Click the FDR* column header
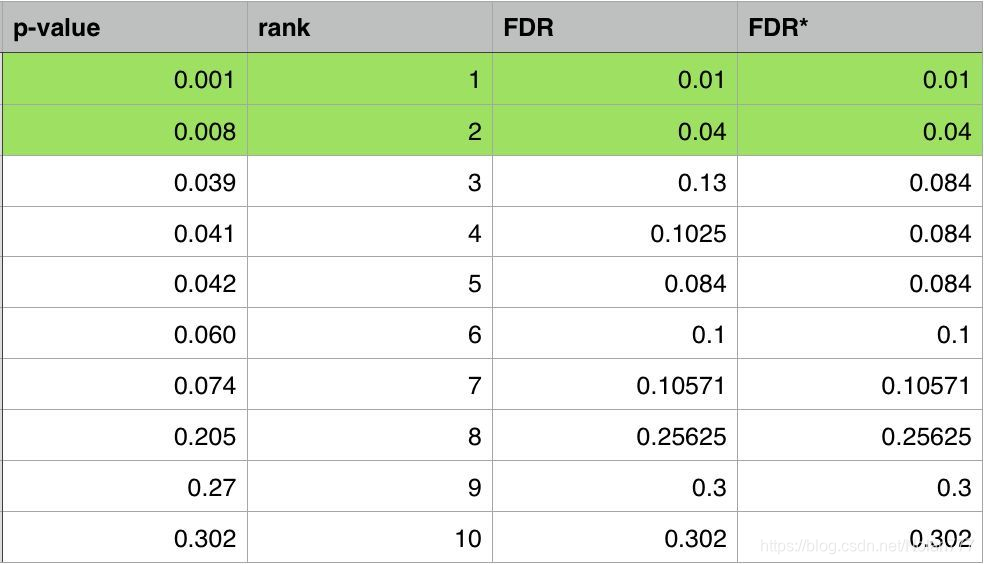Screen dimensions: 984x564 (859, 27)
